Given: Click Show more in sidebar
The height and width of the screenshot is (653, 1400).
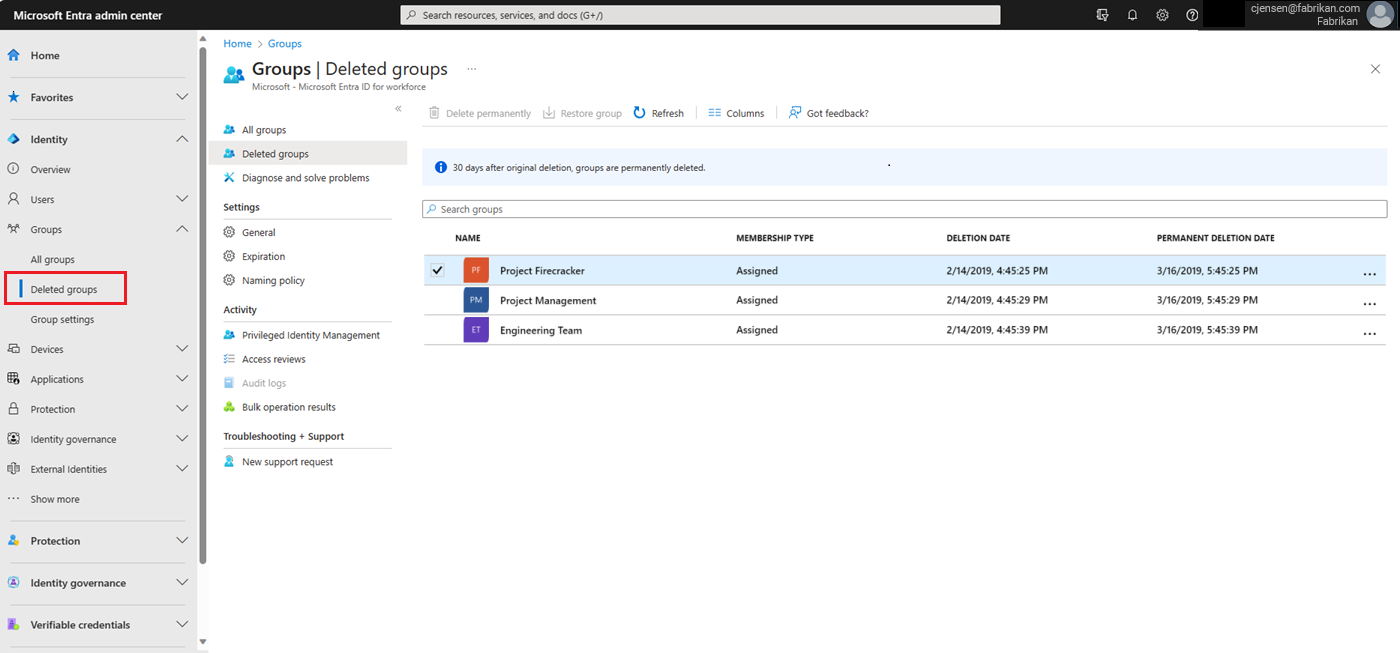Looking at the screenshot, I should 55,500.
